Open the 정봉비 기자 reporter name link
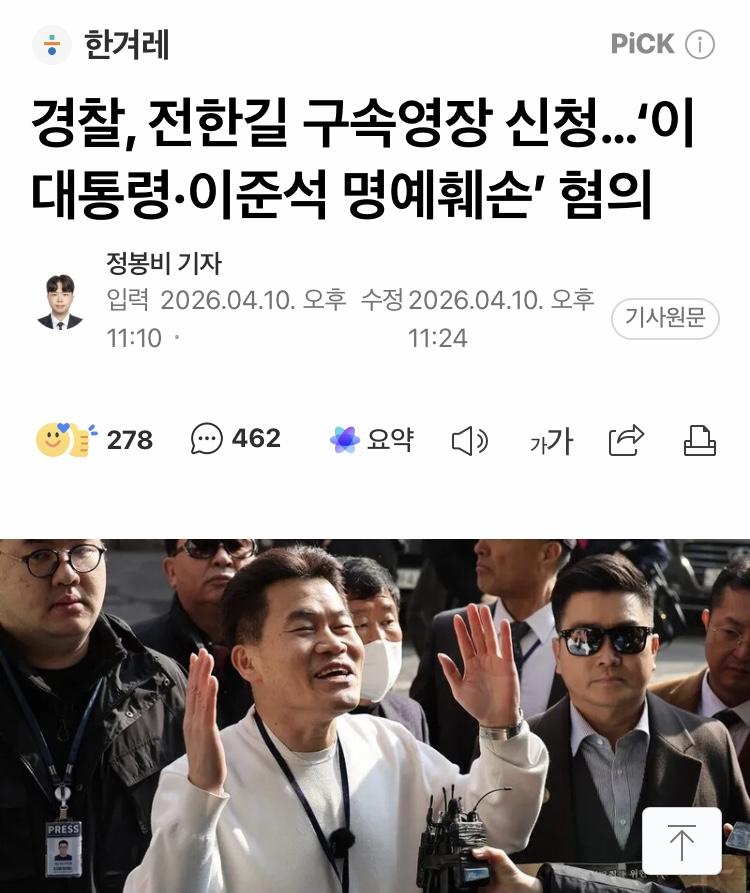This screenshot has height=893, width=750. (x=164, y=263)
